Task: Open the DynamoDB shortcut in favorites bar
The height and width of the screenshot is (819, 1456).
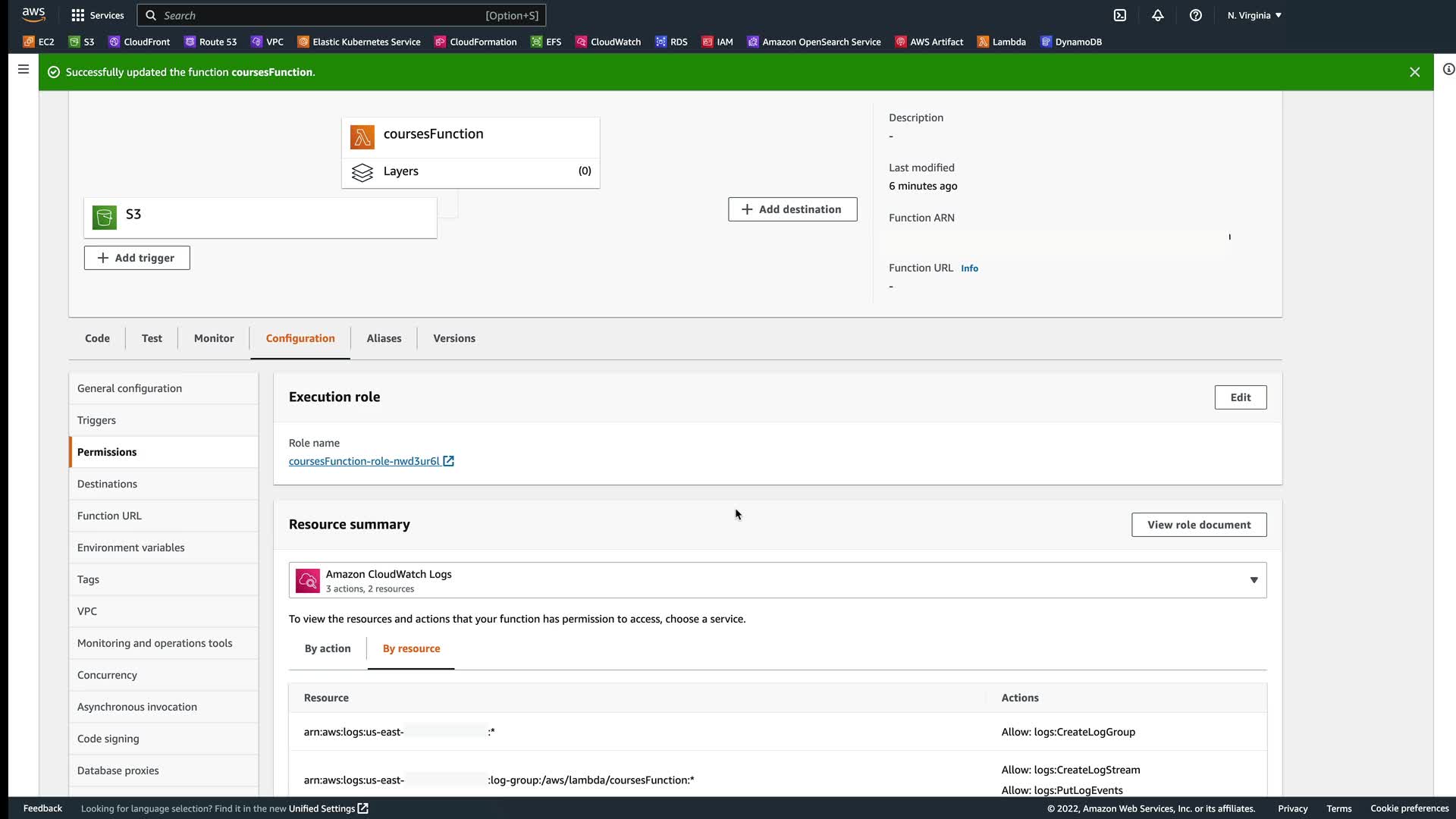Action: pos(1071,42)
